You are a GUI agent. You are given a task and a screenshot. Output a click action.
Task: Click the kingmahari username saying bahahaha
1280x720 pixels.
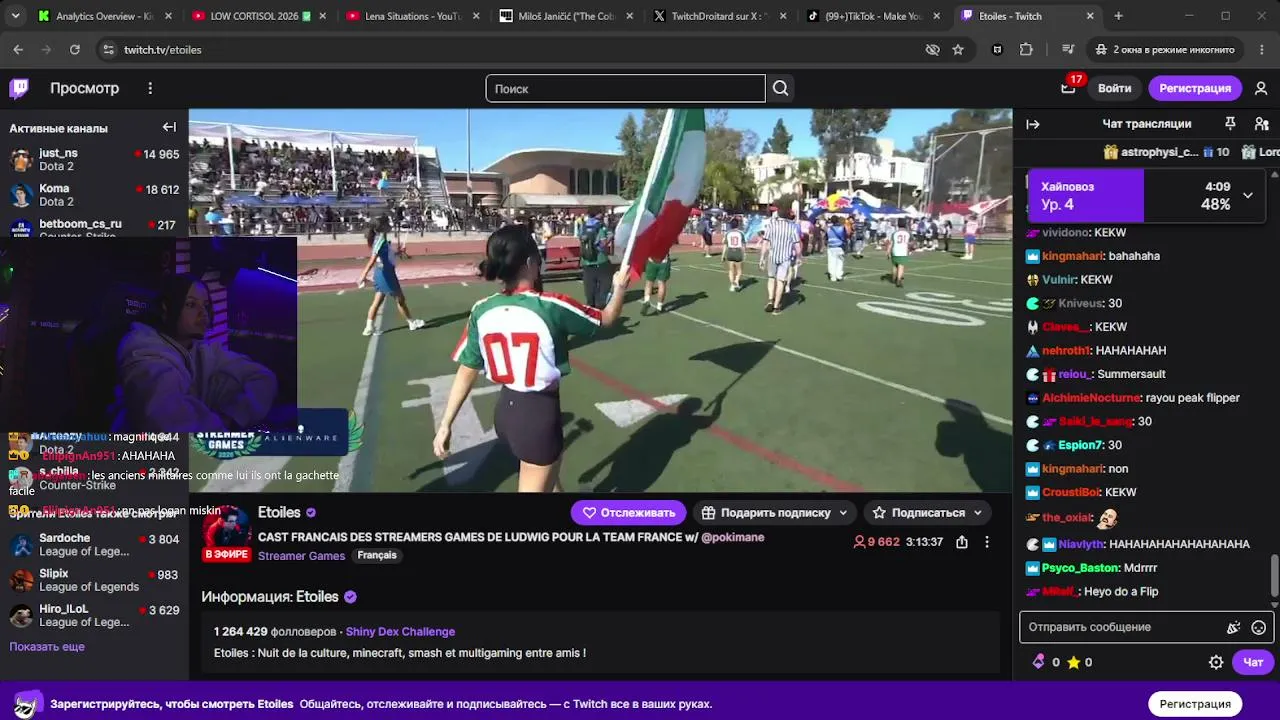coord(1072,256)
